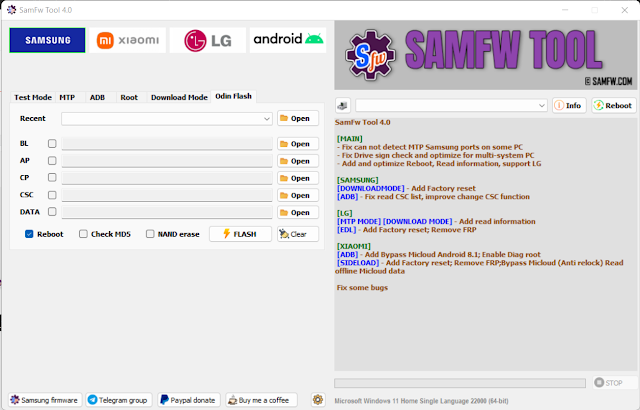Click the device manager icon beside port dropdown
Viewport: 640px width, 410px height.
[343, 106]
